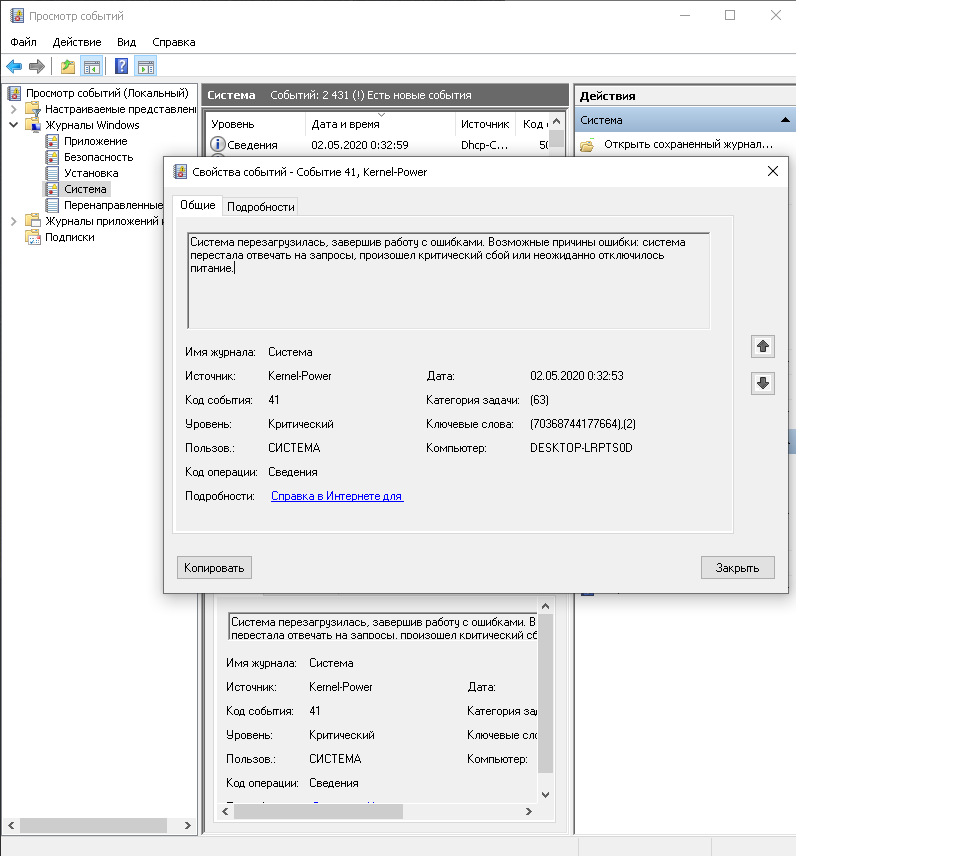Click the Kernel-Power source value in dialog

click(x=299, y=376)
